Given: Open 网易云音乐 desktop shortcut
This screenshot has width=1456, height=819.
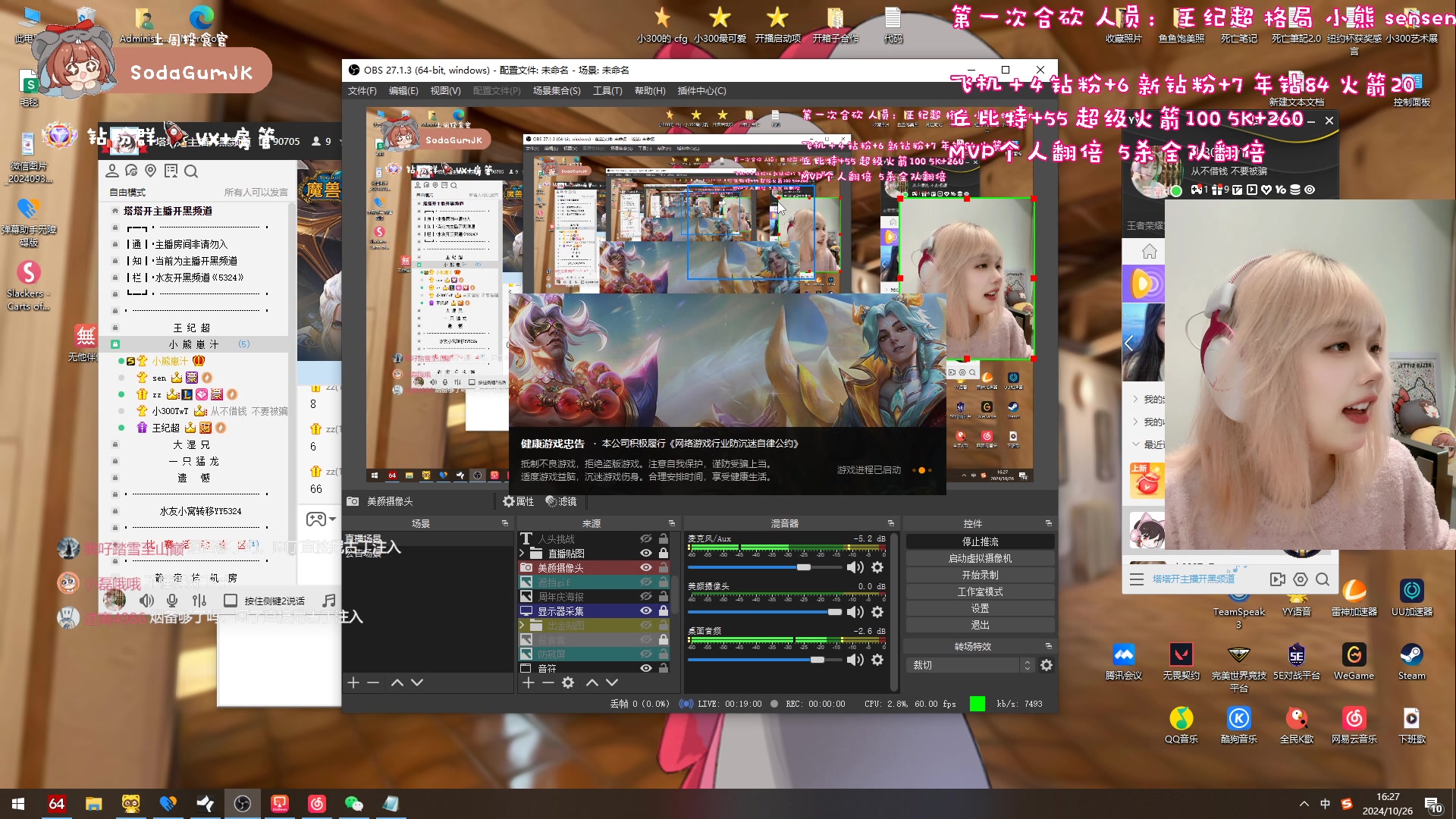Looking at the screenshot, I should coord(1354,724).
